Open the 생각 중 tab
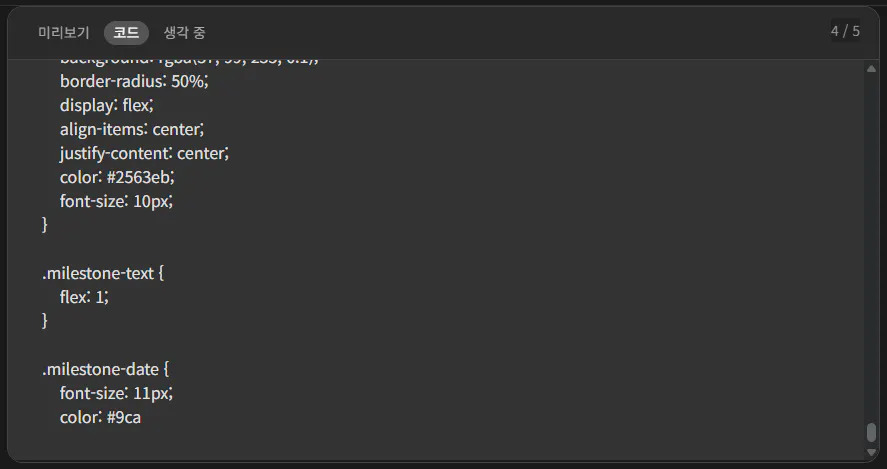The width and height of the screenshot is (887, 469). click(185, 33)
